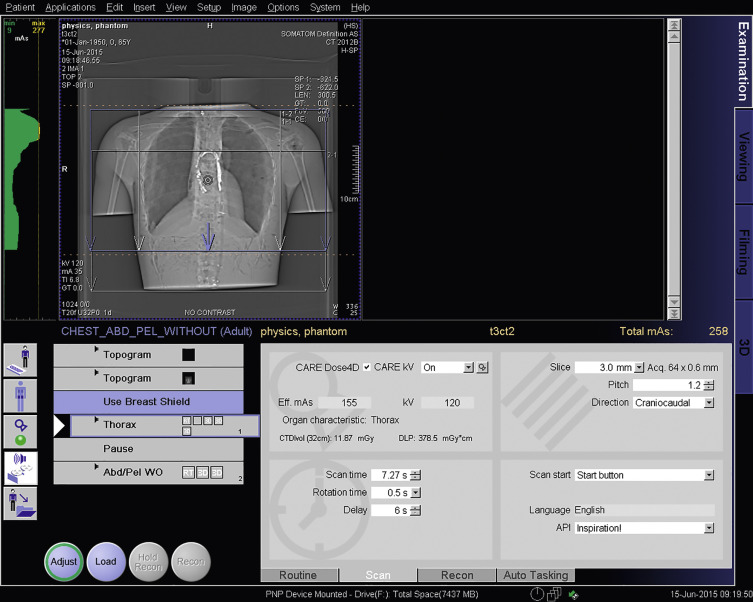The width and height of the screenshot is (753, 602).
Task: Click the patient body model icon
Action: [20, 395]
